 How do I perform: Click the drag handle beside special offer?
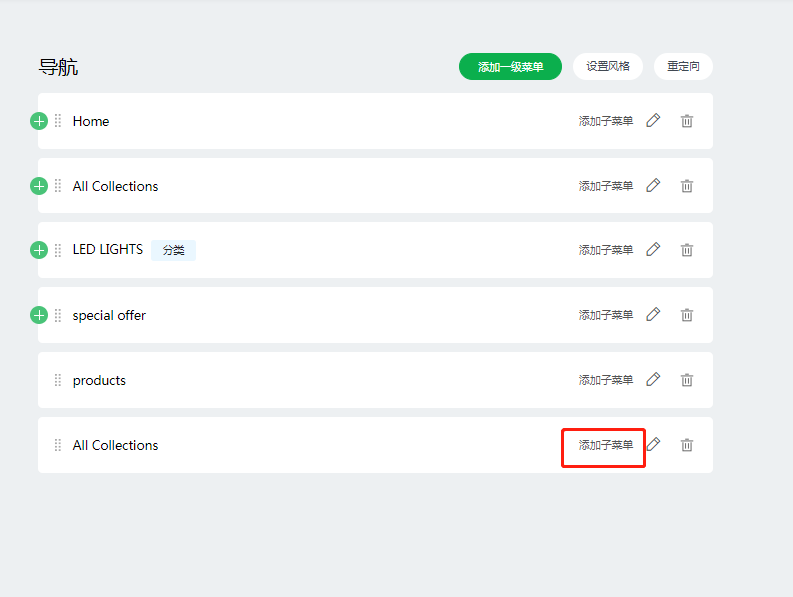[x=58, y=315]
